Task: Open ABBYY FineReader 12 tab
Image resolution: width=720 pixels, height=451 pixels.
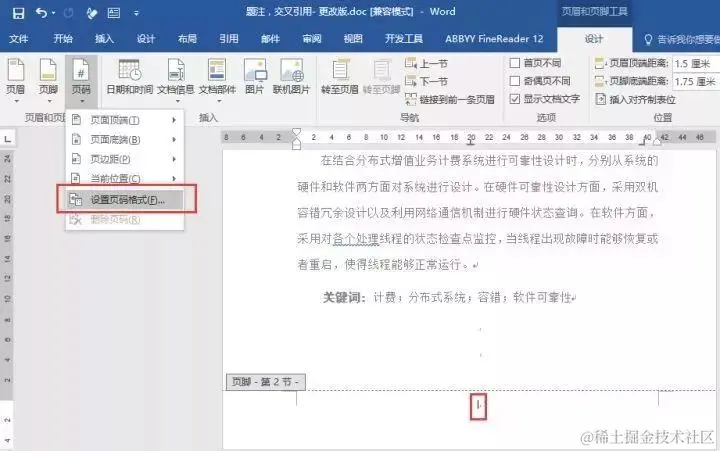Action: click(494, 39)
